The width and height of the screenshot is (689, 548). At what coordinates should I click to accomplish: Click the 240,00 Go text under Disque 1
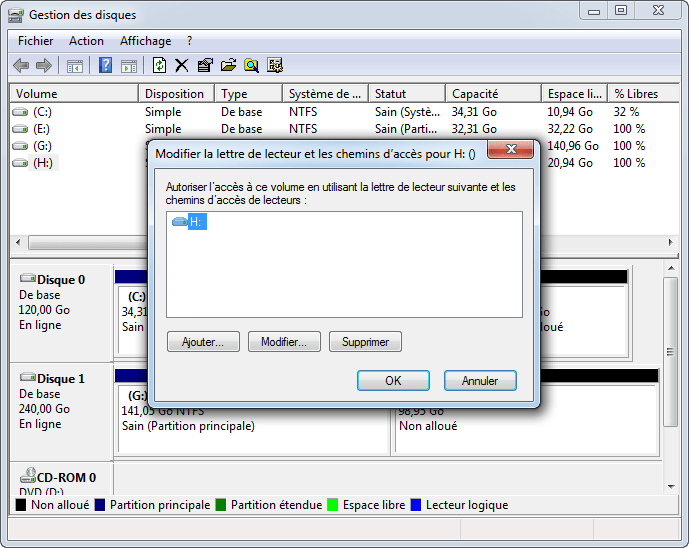tap(44, 409)
